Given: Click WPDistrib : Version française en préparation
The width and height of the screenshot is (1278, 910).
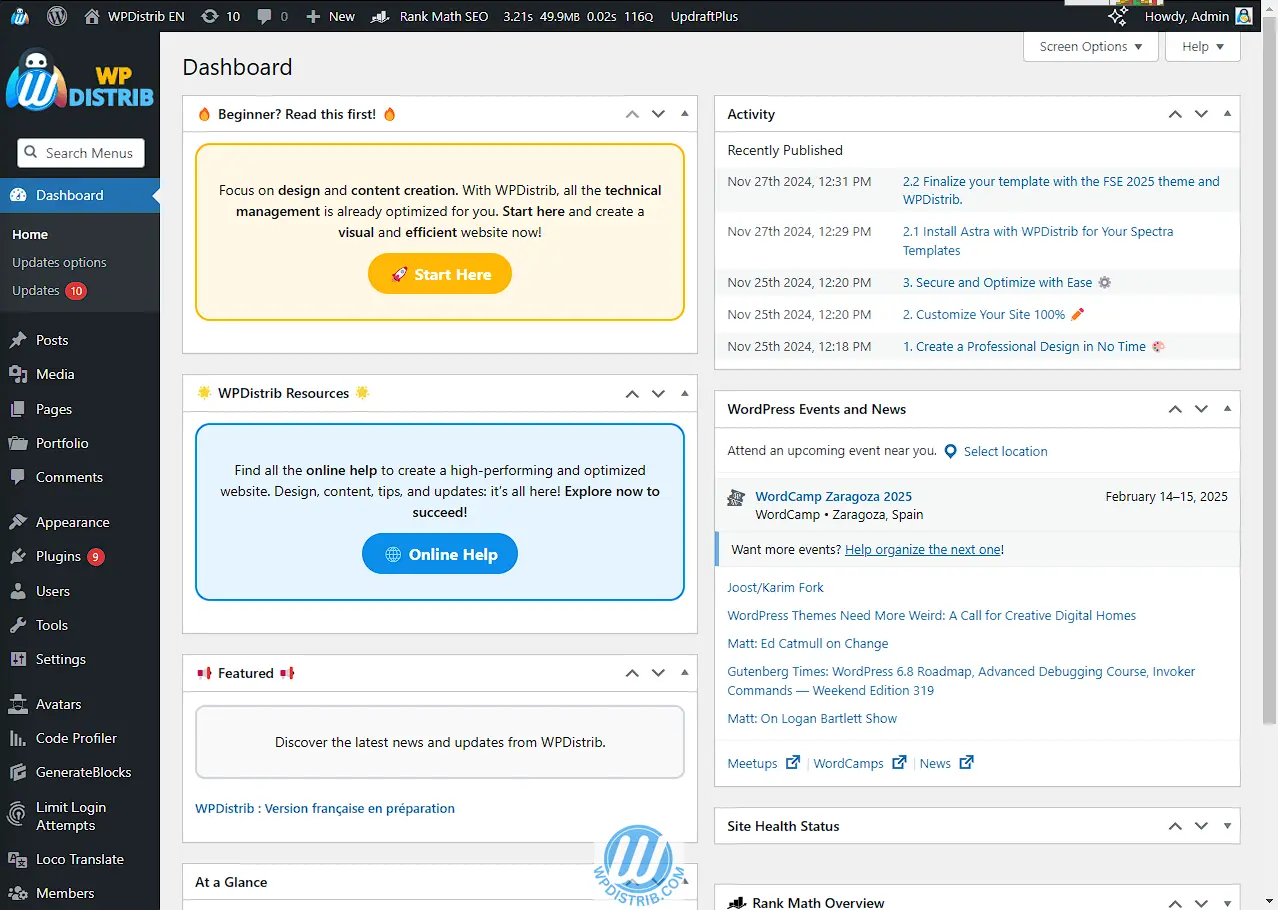Looking at the screenshot, I should [x=325, y=808].
